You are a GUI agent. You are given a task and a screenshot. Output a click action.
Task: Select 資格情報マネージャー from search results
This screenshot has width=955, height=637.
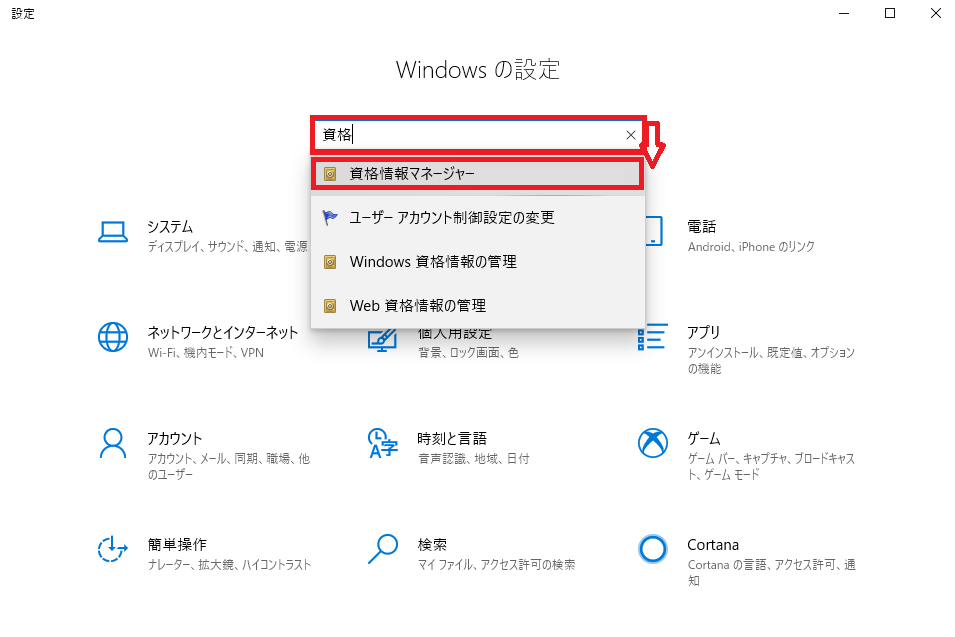pyautogui.click(x=478, y=174)
